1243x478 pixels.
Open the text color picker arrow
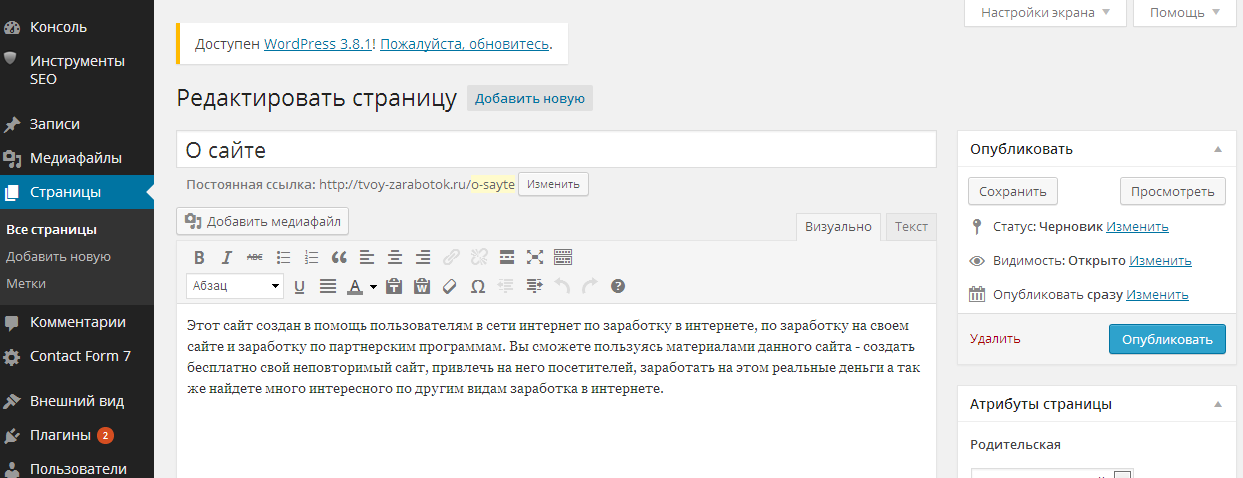[x=373, y=287]
